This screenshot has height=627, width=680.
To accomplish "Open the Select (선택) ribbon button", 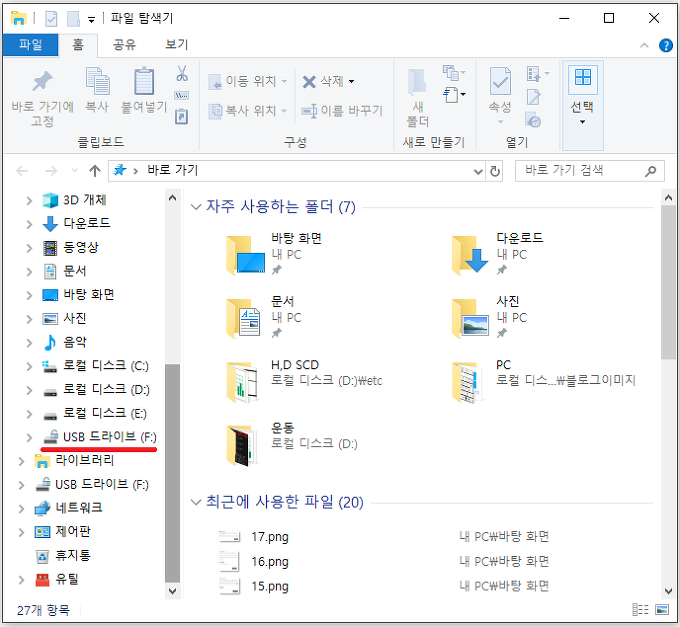I will [582, 105].
